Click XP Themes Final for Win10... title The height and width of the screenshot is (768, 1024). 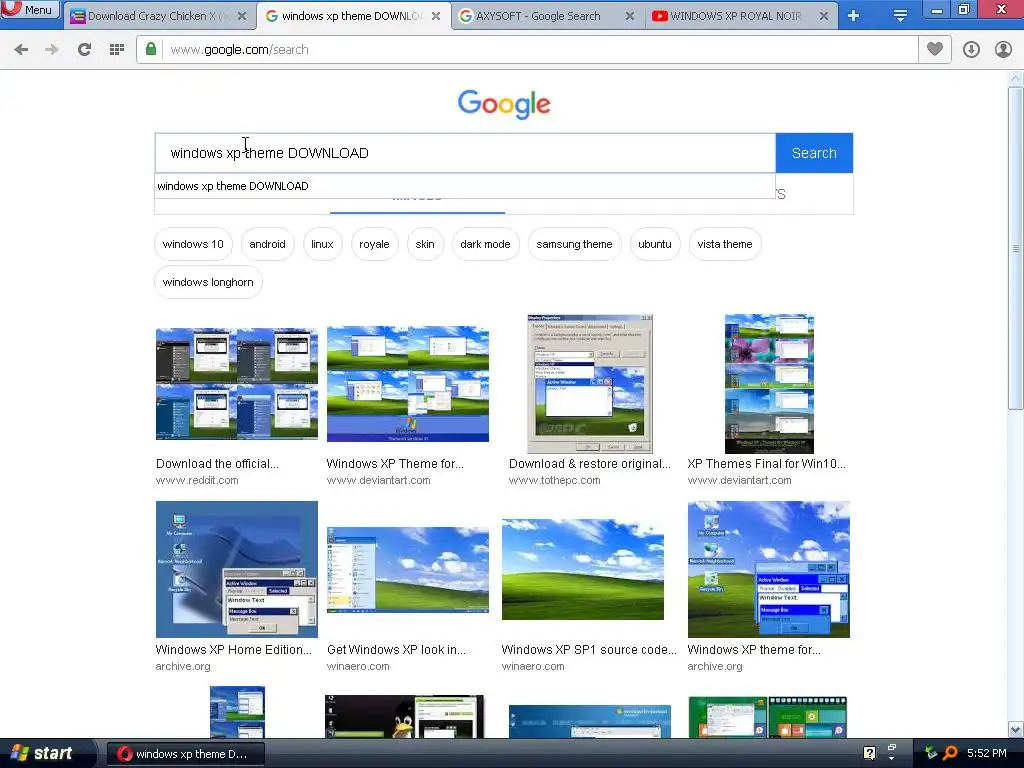[767, 464]
